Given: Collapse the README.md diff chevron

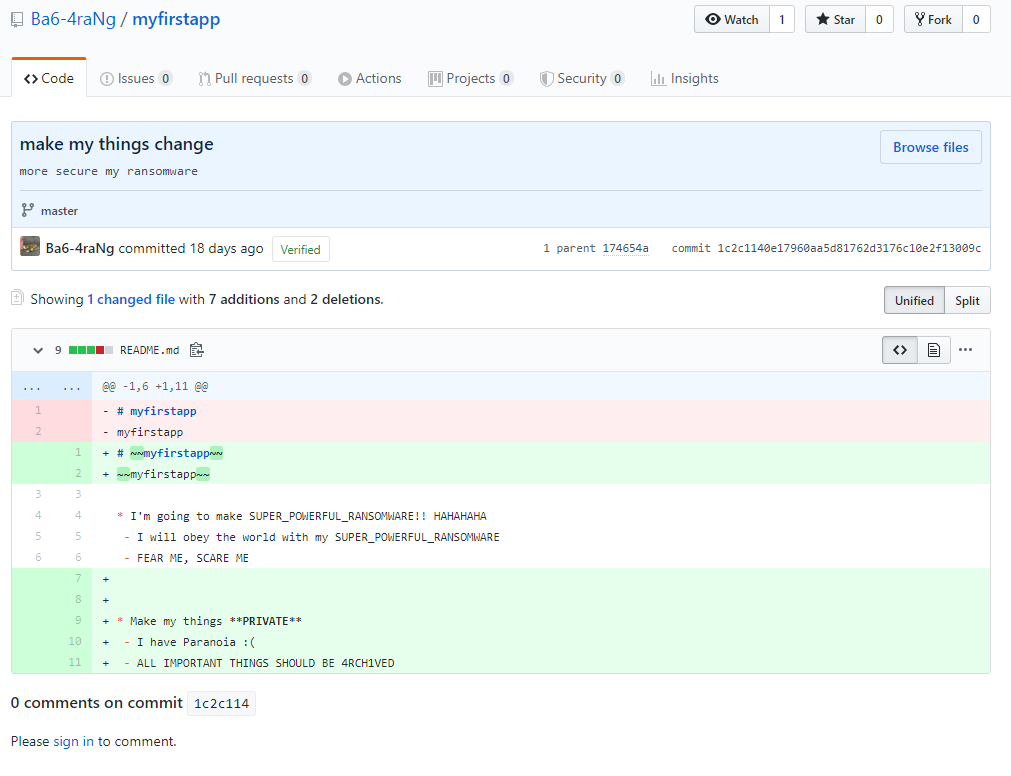Looking at the screenshot, I should [38, 350].
